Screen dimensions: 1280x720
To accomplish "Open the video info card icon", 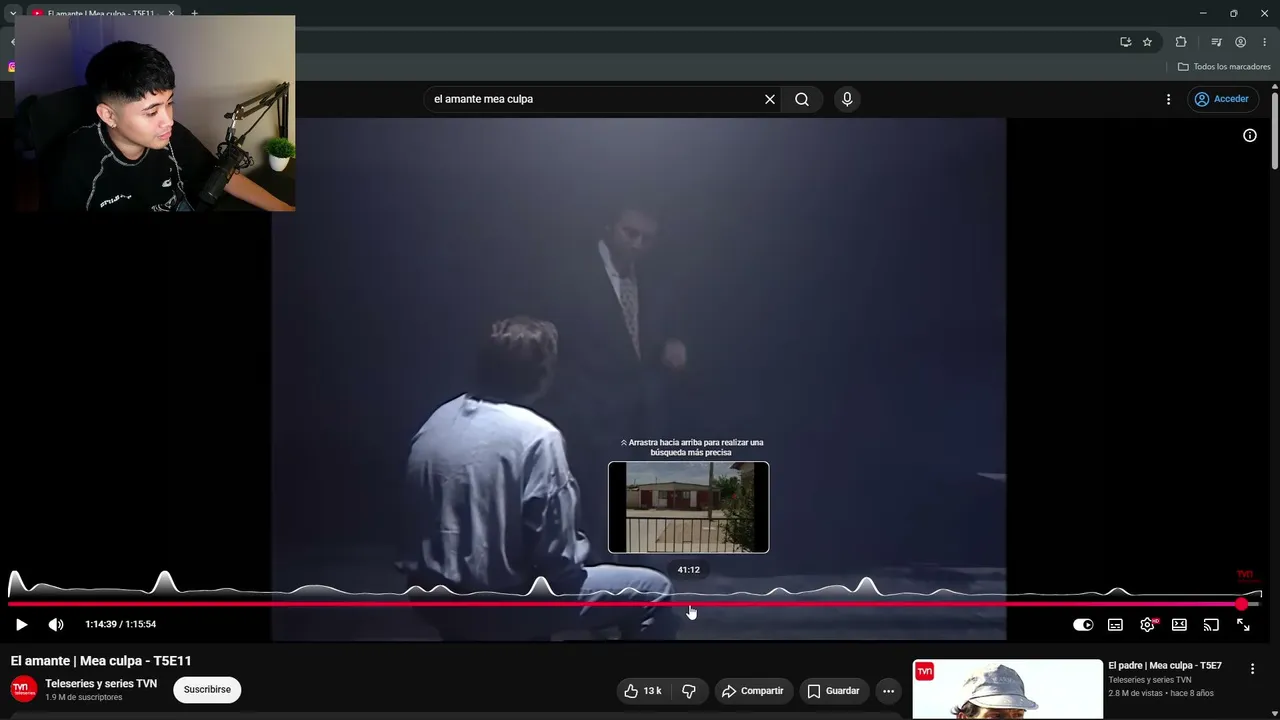I will (1250, 135).
